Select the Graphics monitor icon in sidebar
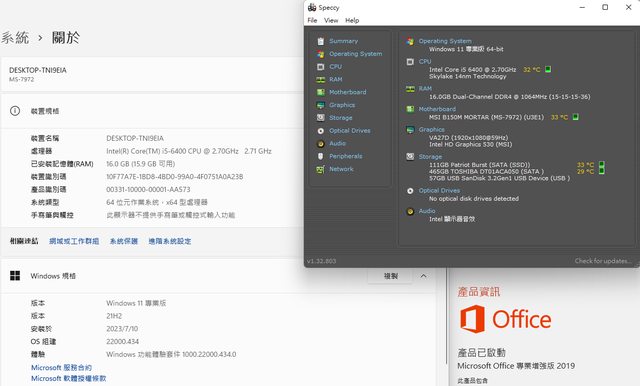640x386 pixels. (321, 105)
